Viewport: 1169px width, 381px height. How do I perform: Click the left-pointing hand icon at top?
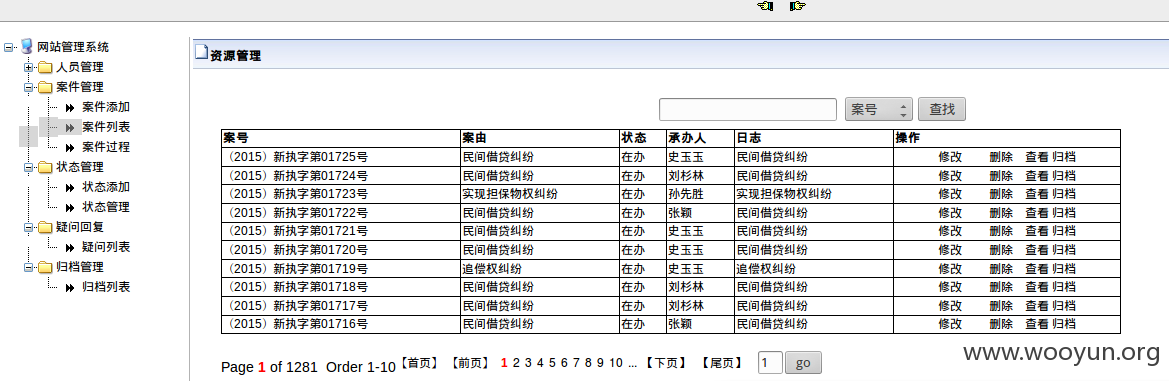[x=765, y=6]
